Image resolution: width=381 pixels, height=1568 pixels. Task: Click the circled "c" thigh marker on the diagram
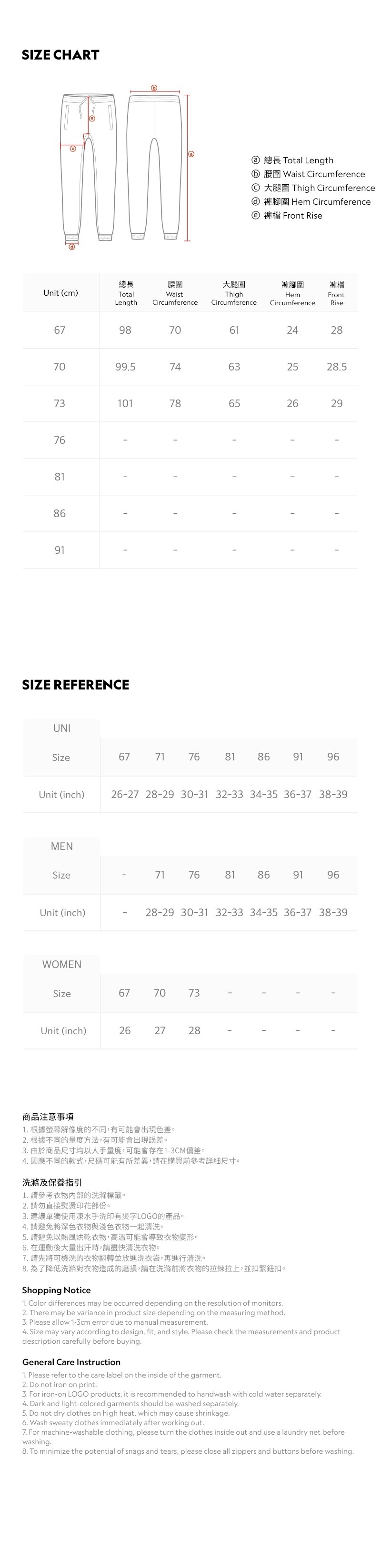click(x=72, y=149)
